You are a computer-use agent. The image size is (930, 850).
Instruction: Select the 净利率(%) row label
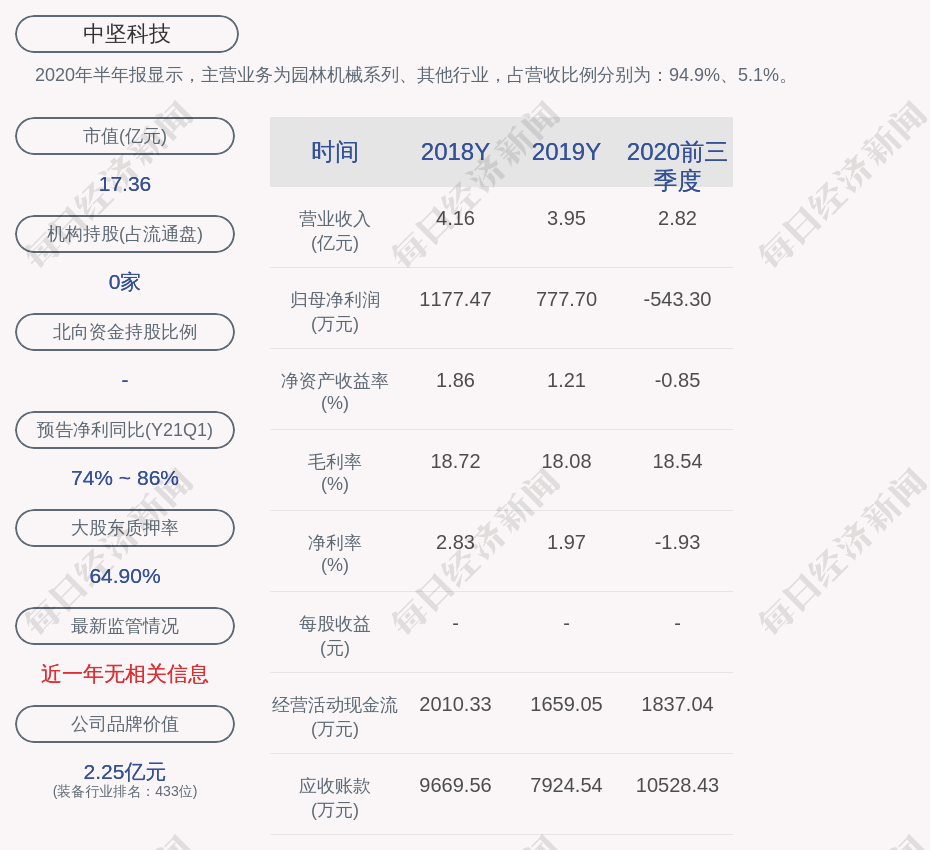click(335, 553)
